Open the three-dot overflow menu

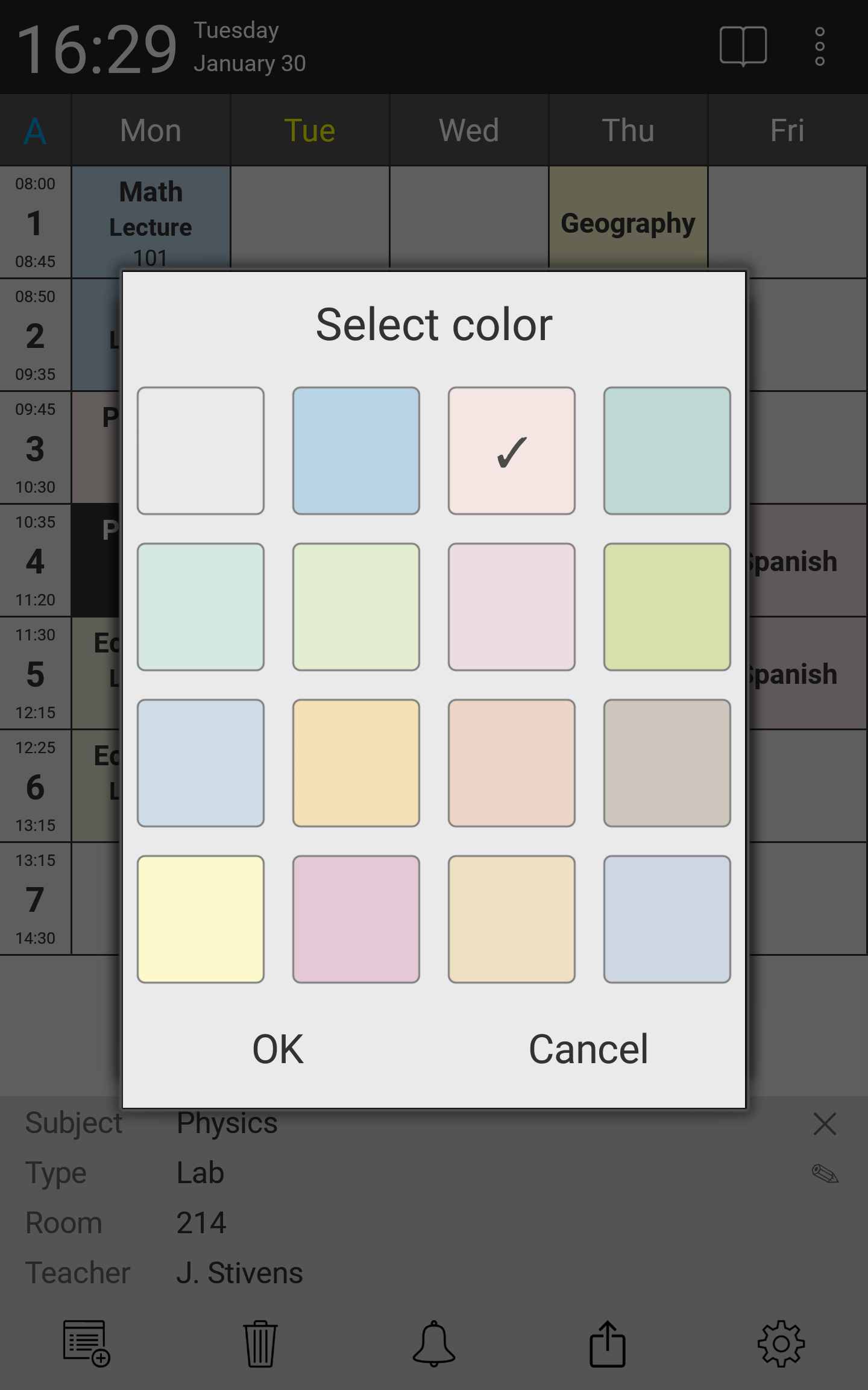point(820,46)
